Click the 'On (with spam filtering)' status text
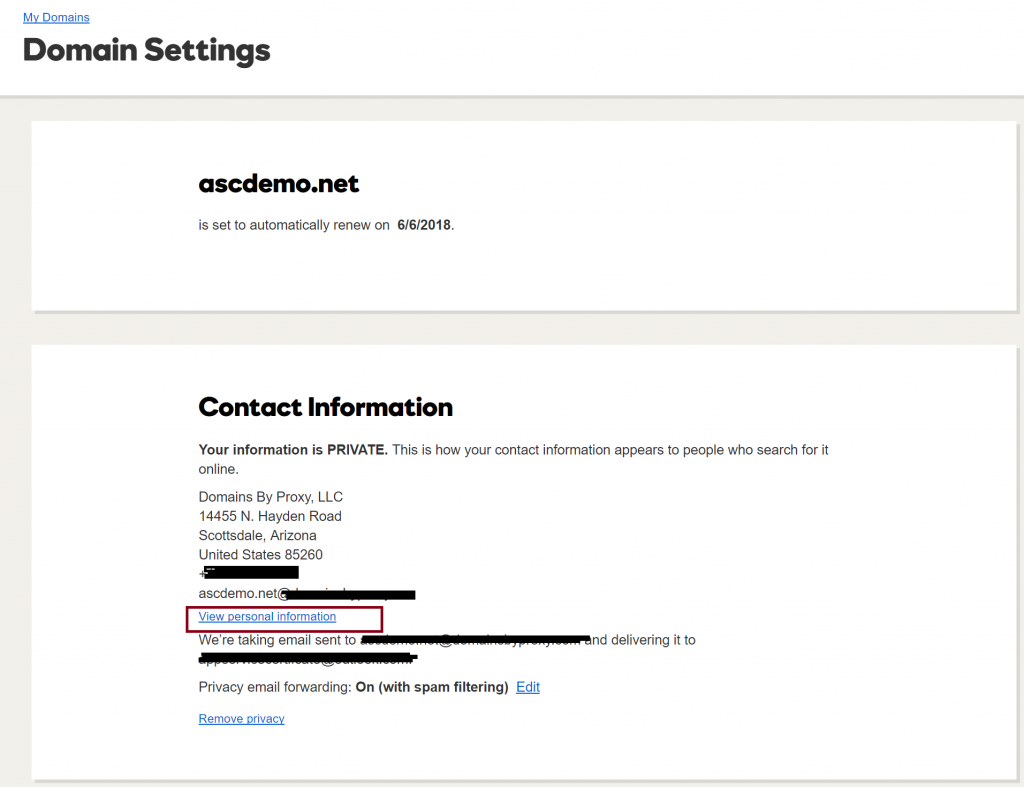Screen dimensions: 1024x787 tap(432, 687)
